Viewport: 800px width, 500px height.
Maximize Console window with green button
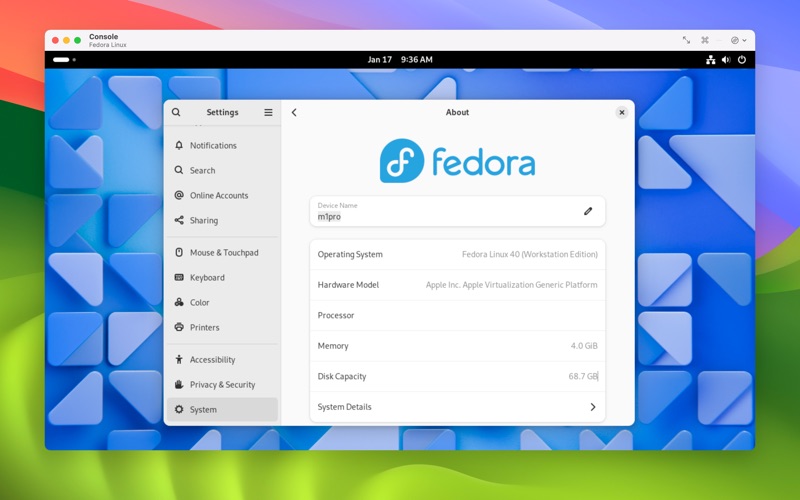tap(78, 40)
